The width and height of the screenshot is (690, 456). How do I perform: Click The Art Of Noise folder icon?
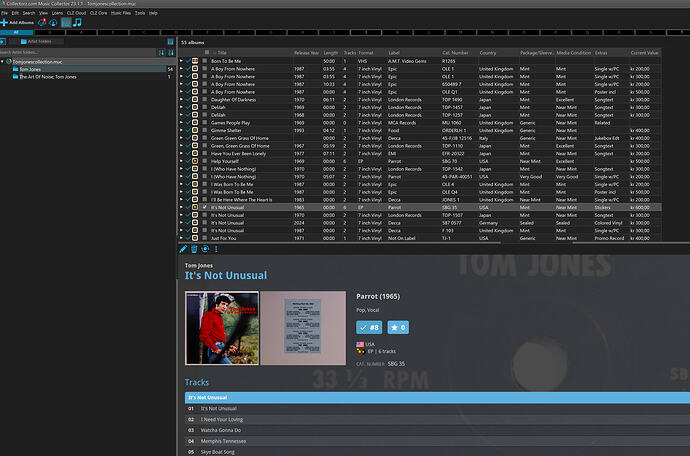[15, 77]
